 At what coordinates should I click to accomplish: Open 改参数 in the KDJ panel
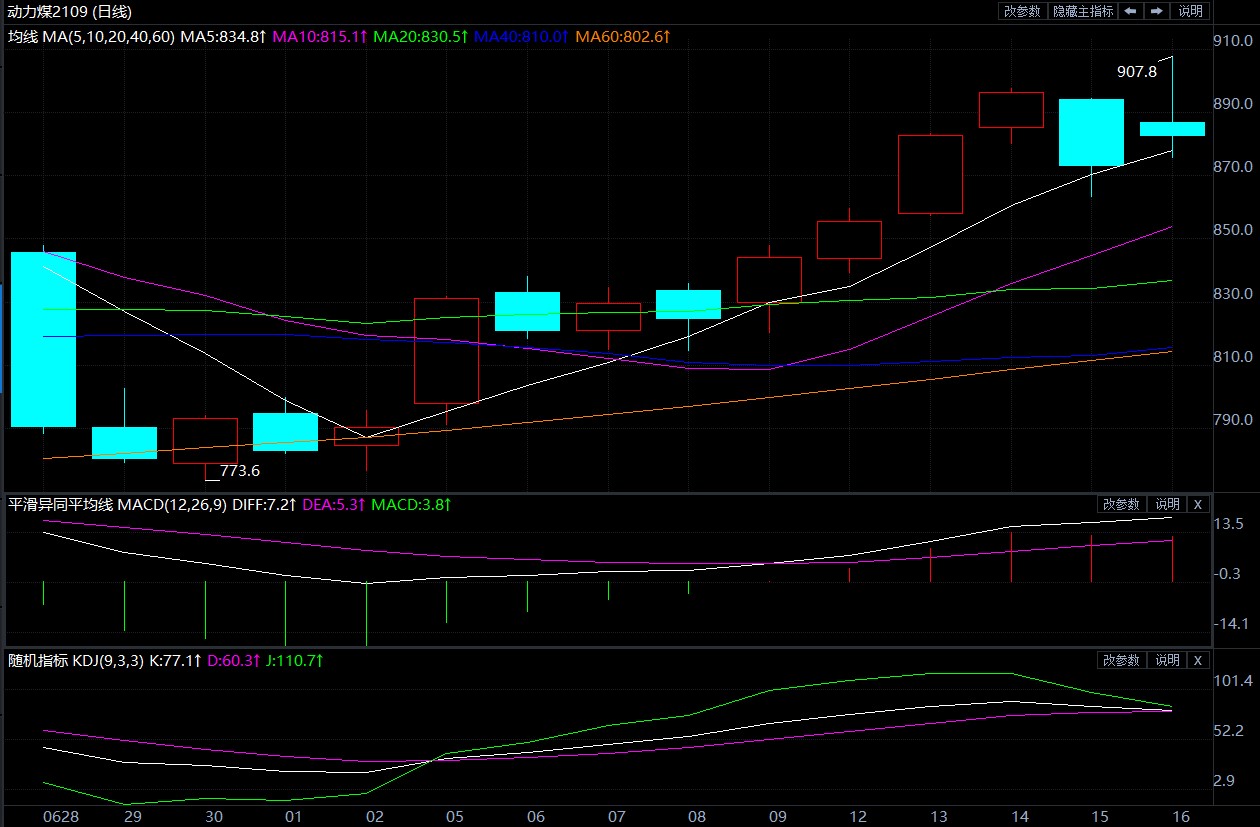coord(1121,660)
